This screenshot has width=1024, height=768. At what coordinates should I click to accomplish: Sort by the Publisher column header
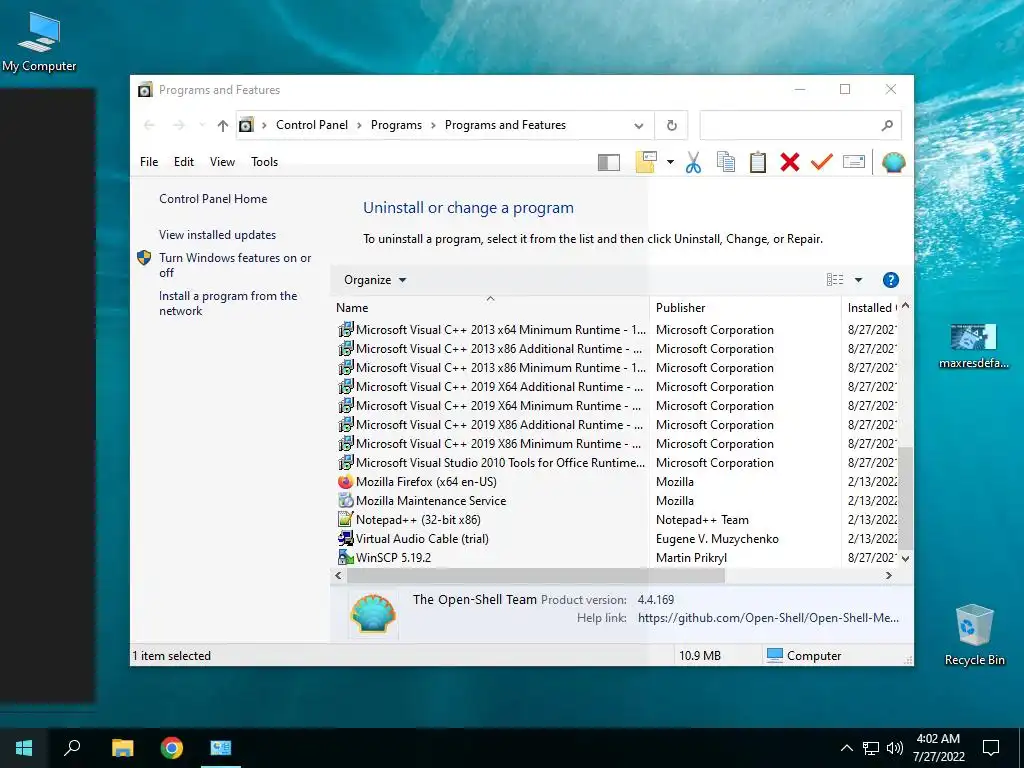[x=745, y=308]
